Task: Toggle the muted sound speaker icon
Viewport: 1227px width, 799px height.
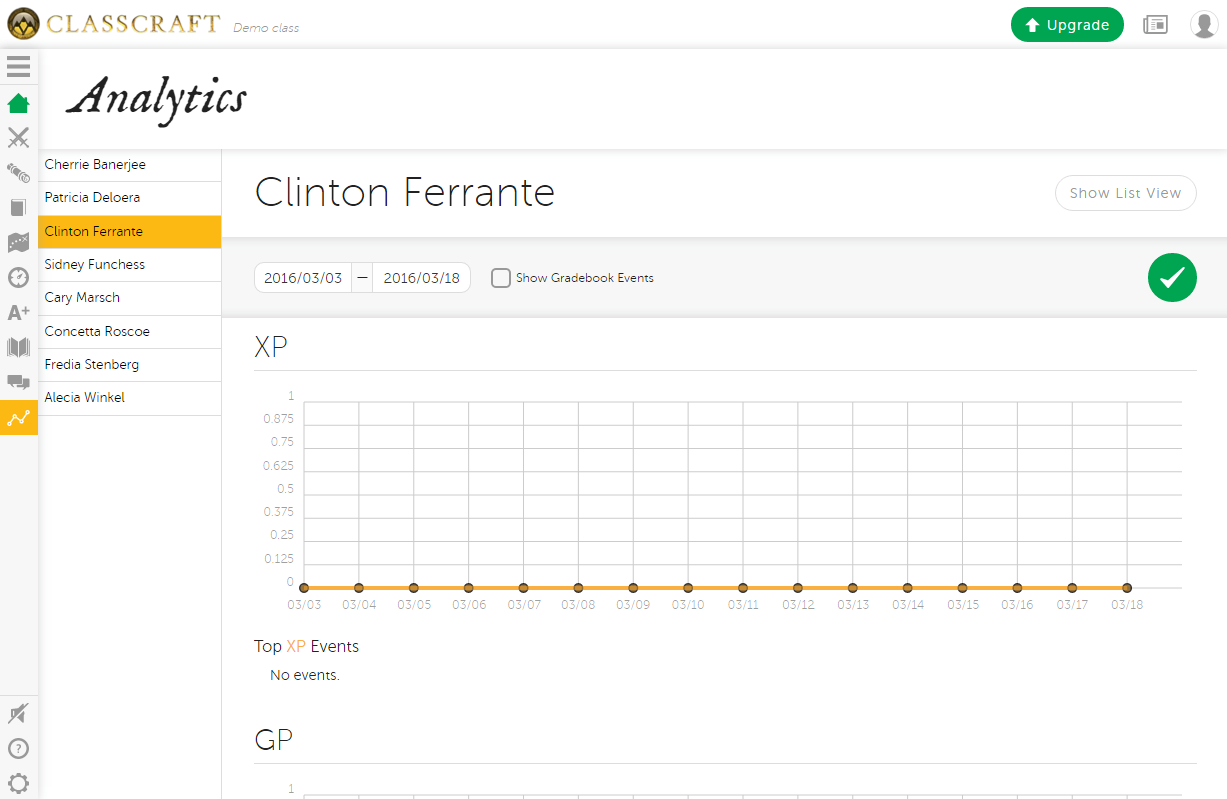Action: (x=18, y=714)
